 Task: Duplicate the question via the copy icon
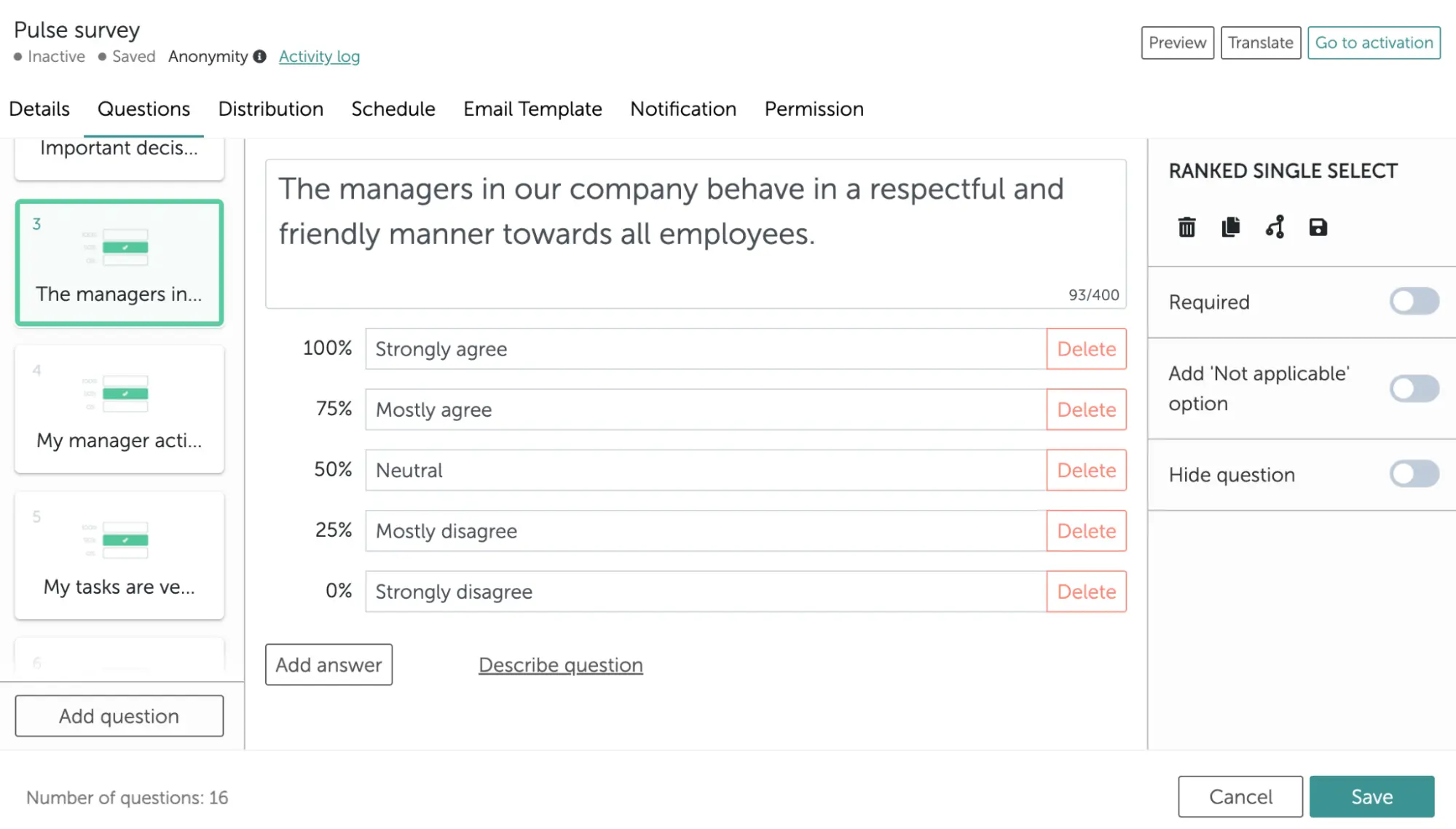1231,227
